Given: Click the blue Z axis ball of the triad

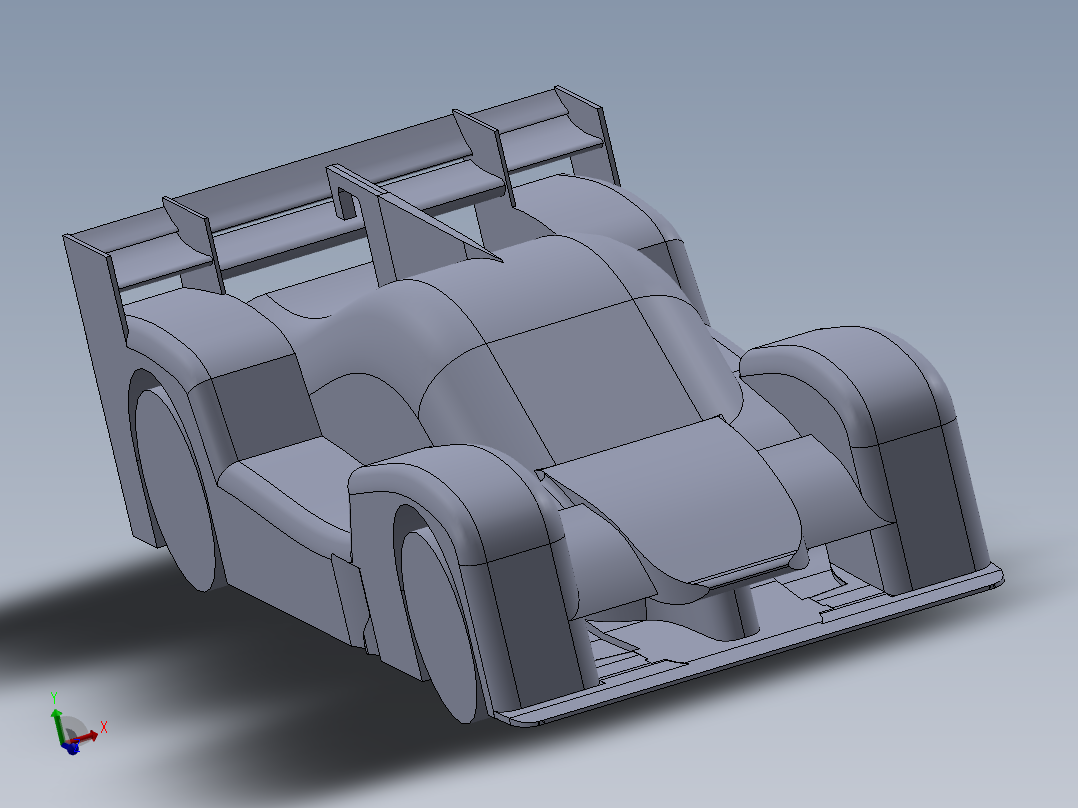Looking at the screenshot, I should coord(72,749).
